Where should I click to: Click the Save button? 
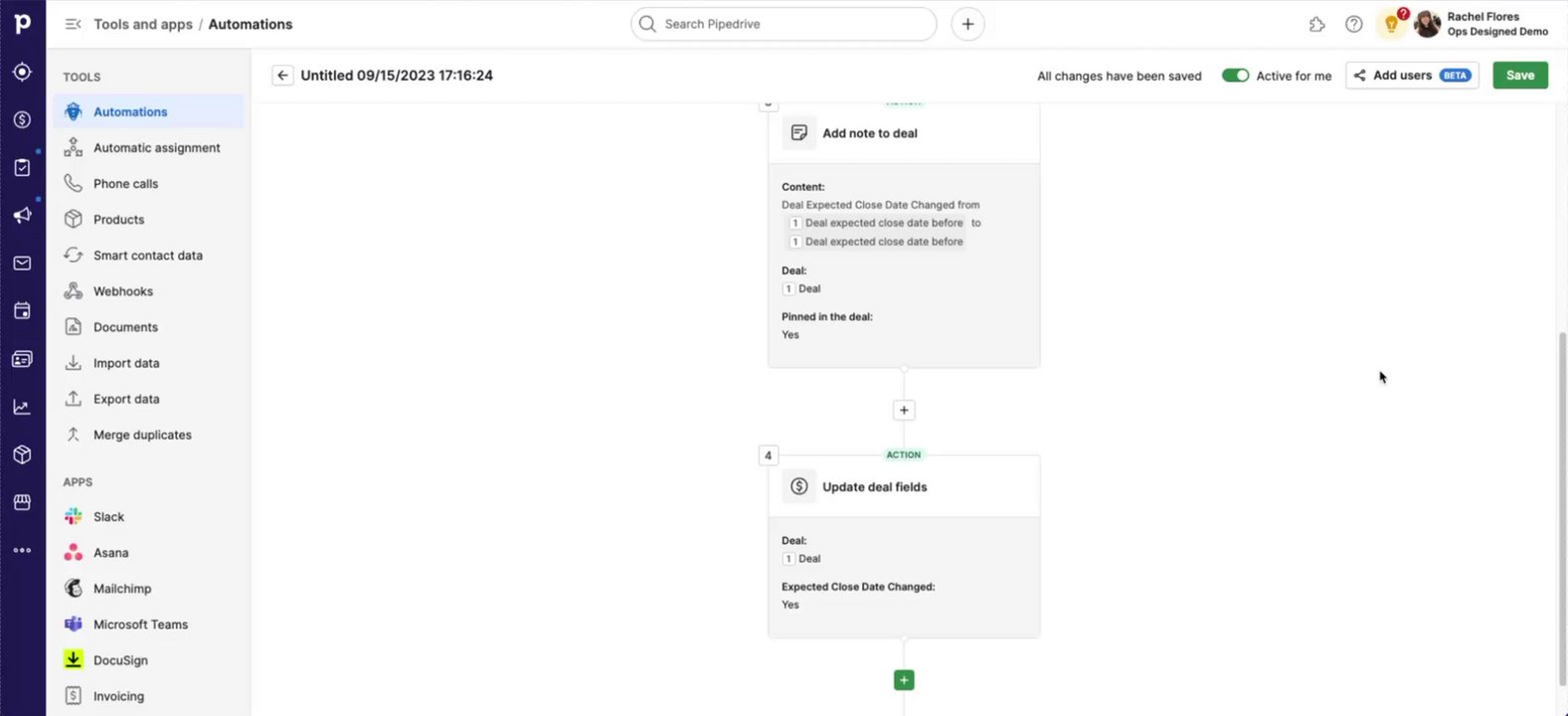point(1519,76)
